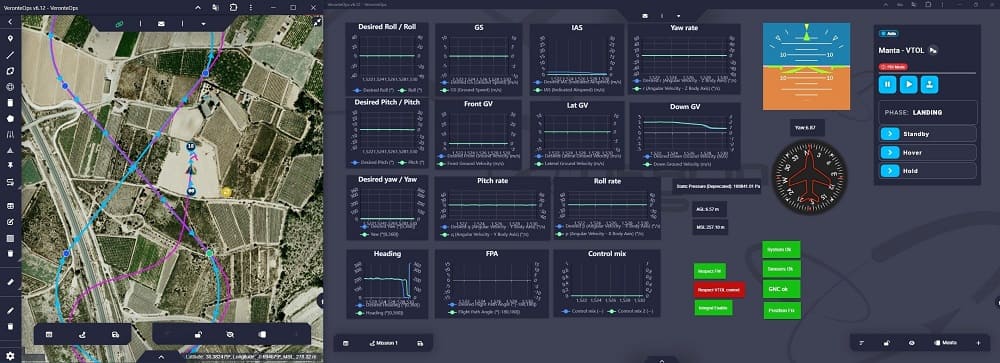1000x363 pixels.
Task: Open the envelope icon above the map
Action: click(x=161, y=24)
